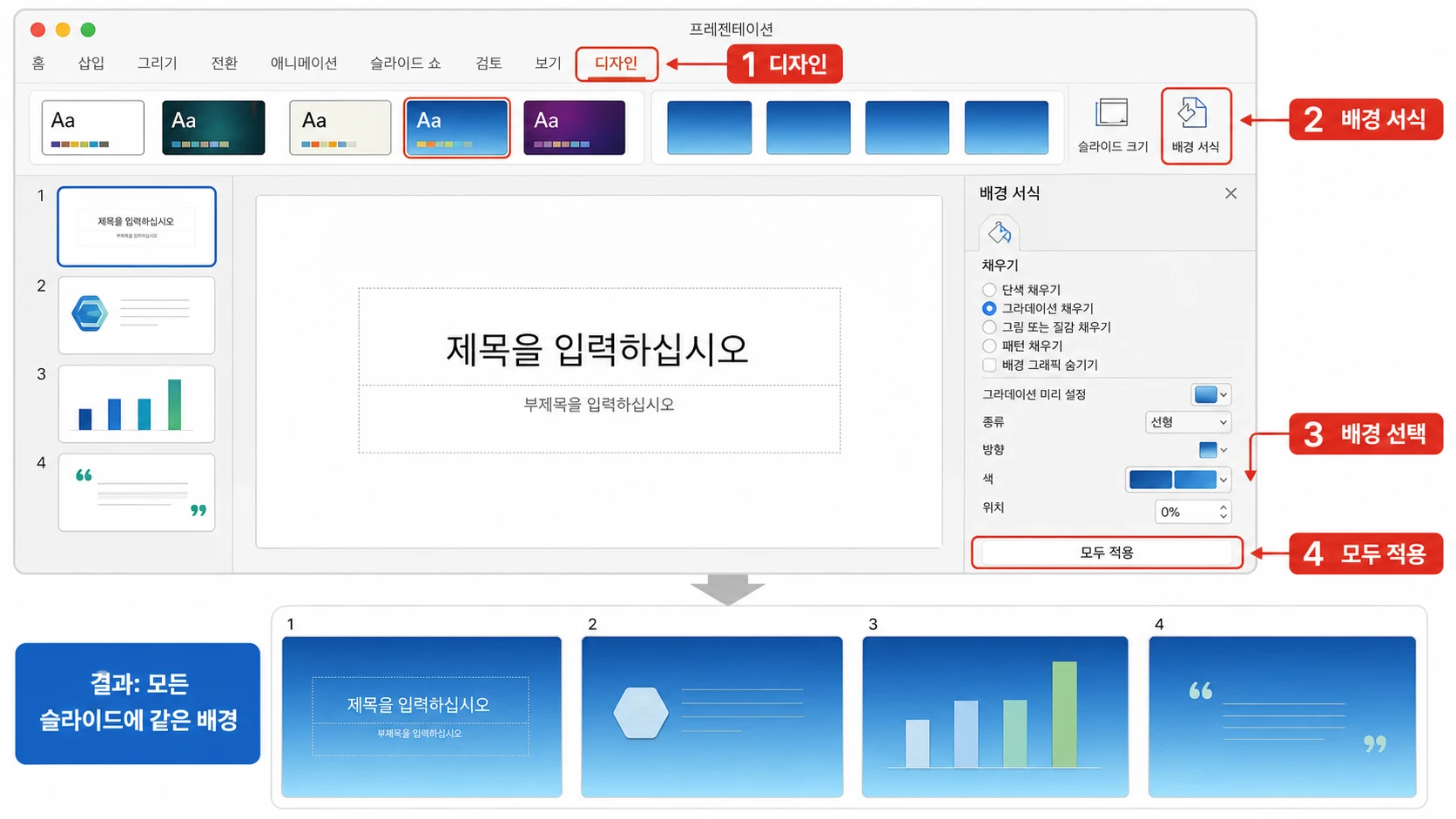Click the 위치 stepper arrows
The image size is (1456, 819).
pos(1223,512)
